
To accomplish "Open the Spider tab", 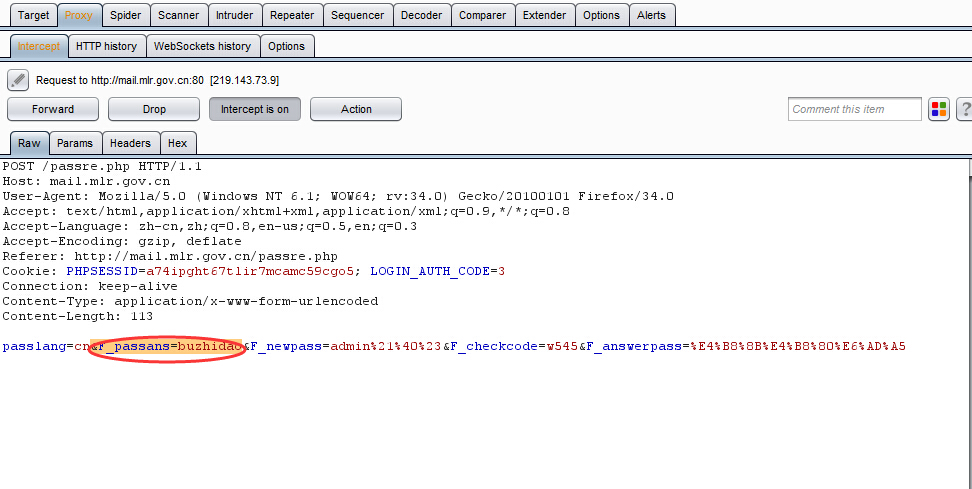I will click(125, 15).
